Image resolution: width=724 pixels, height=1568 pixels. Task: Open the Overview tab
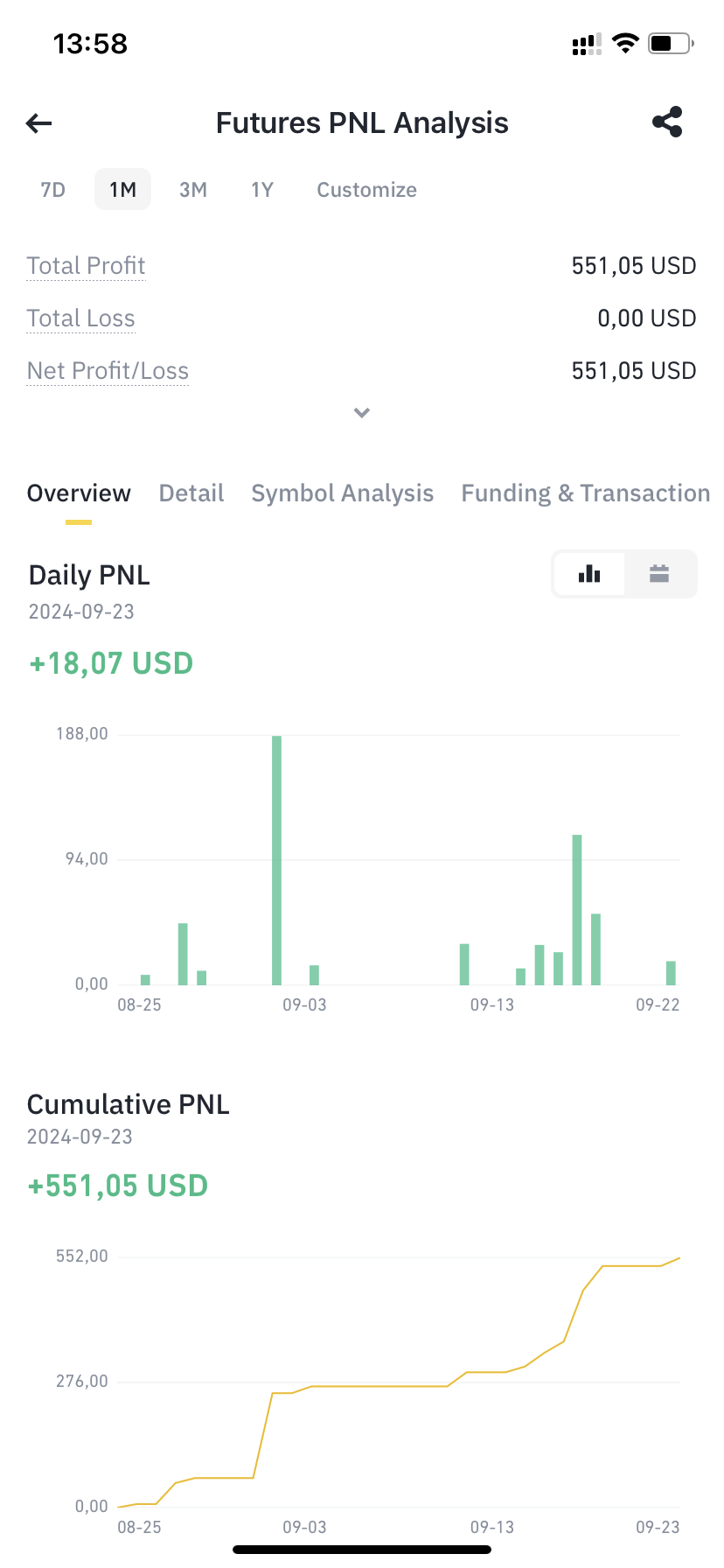tap(79, 493)
